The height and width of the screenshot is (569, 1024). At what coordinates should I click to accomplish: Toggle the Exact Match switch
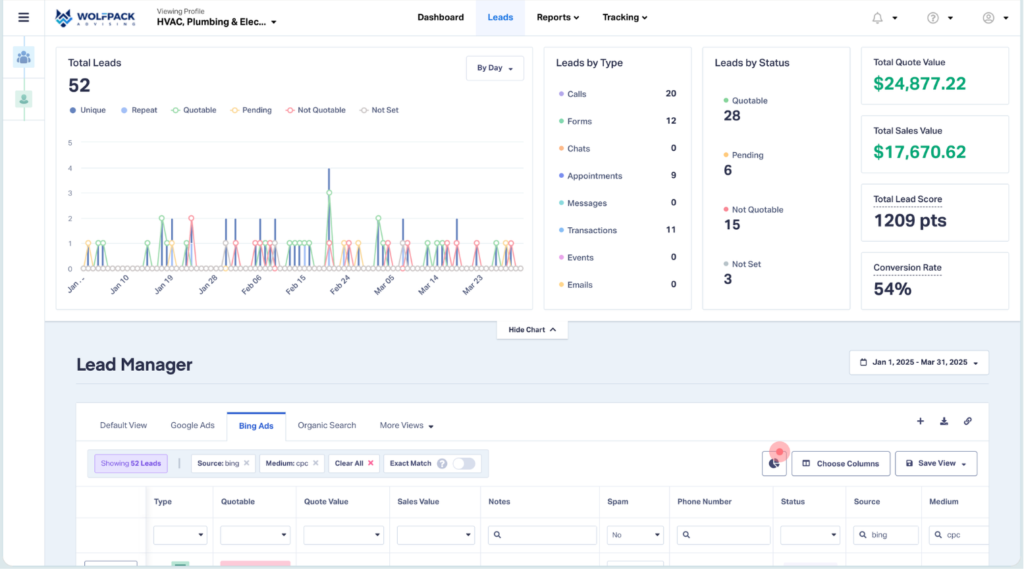click(464, 463)
